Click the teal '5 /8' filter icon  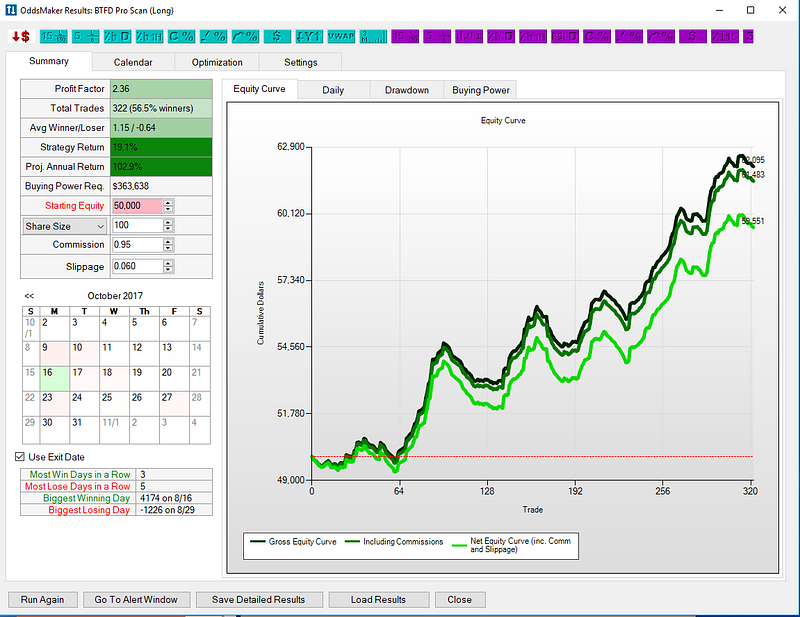85,37
